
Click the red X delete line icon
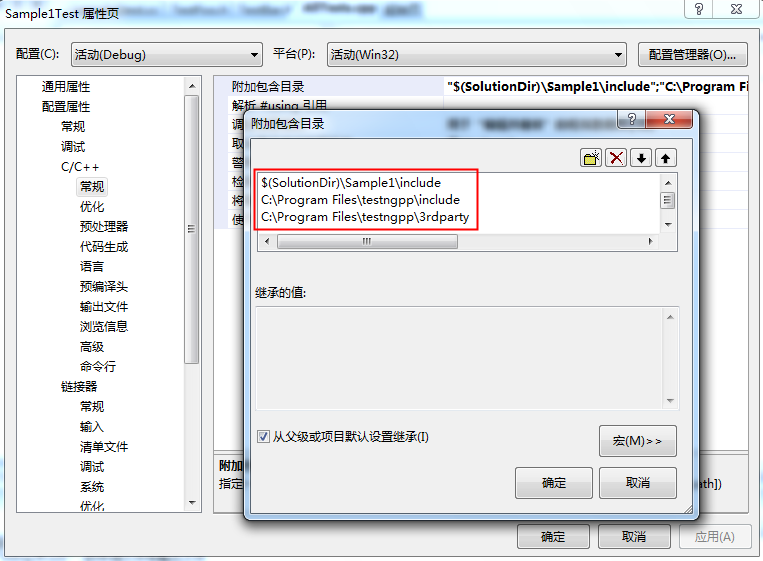[616, 158]
